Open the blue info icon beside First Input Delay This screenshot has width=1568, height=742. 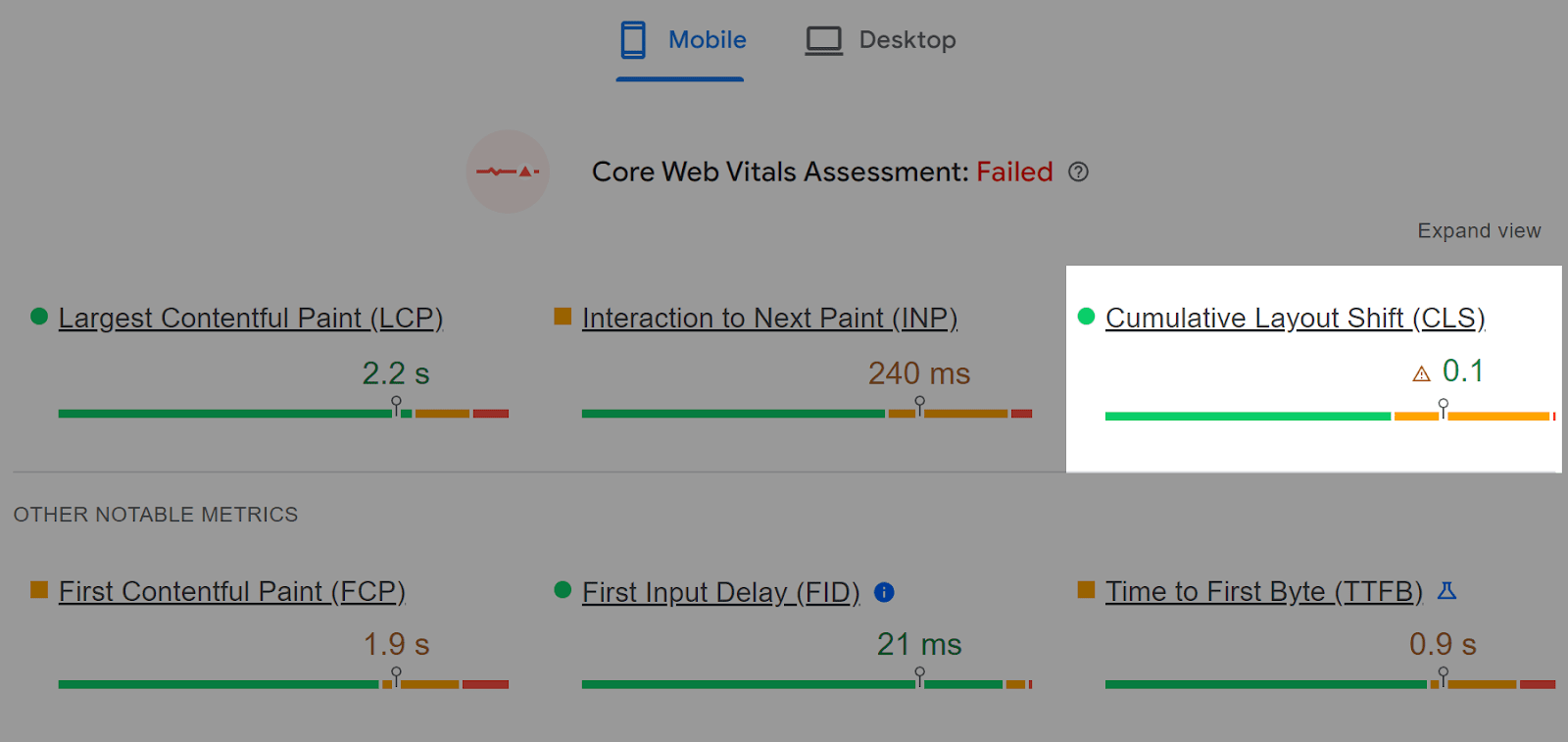883,592
